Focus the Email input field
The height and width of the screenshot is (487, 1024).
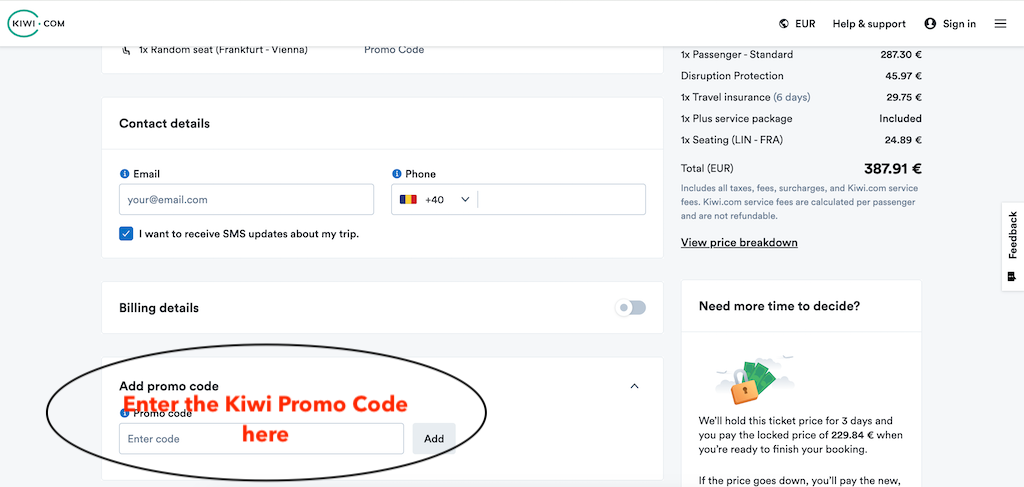coord(246,200)
